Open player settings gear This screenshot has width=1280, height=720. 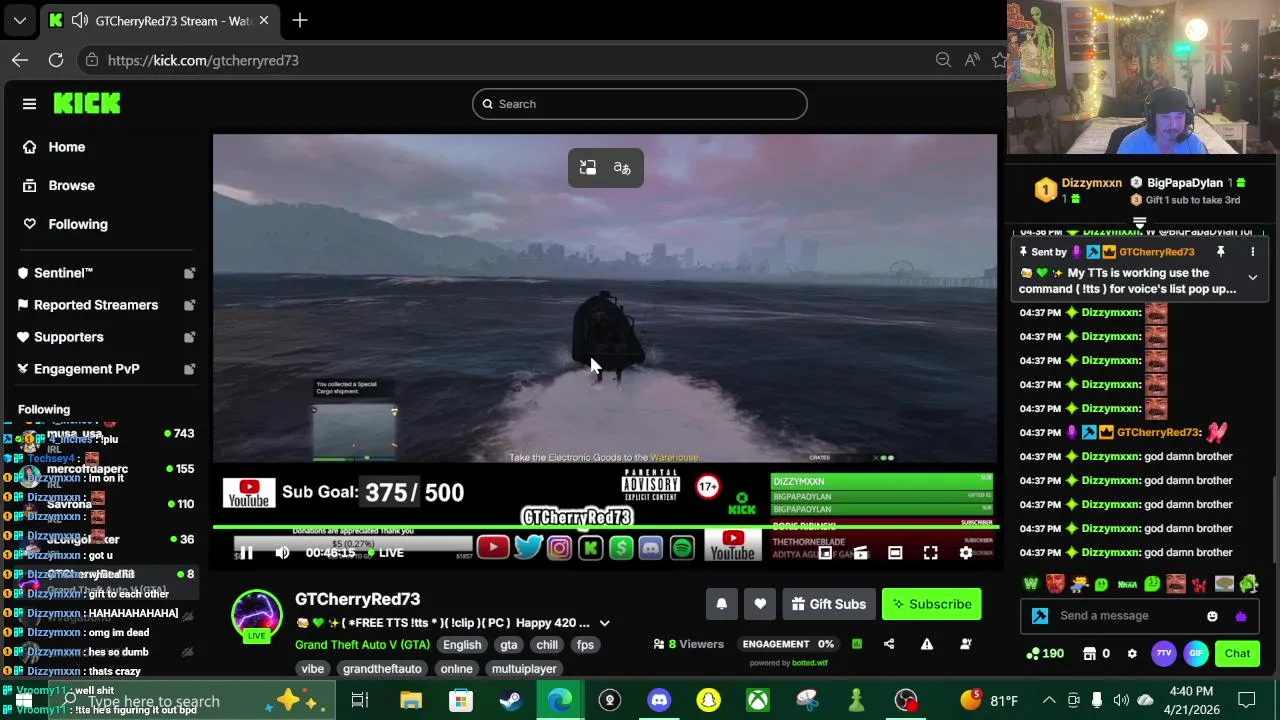point(965,552)
